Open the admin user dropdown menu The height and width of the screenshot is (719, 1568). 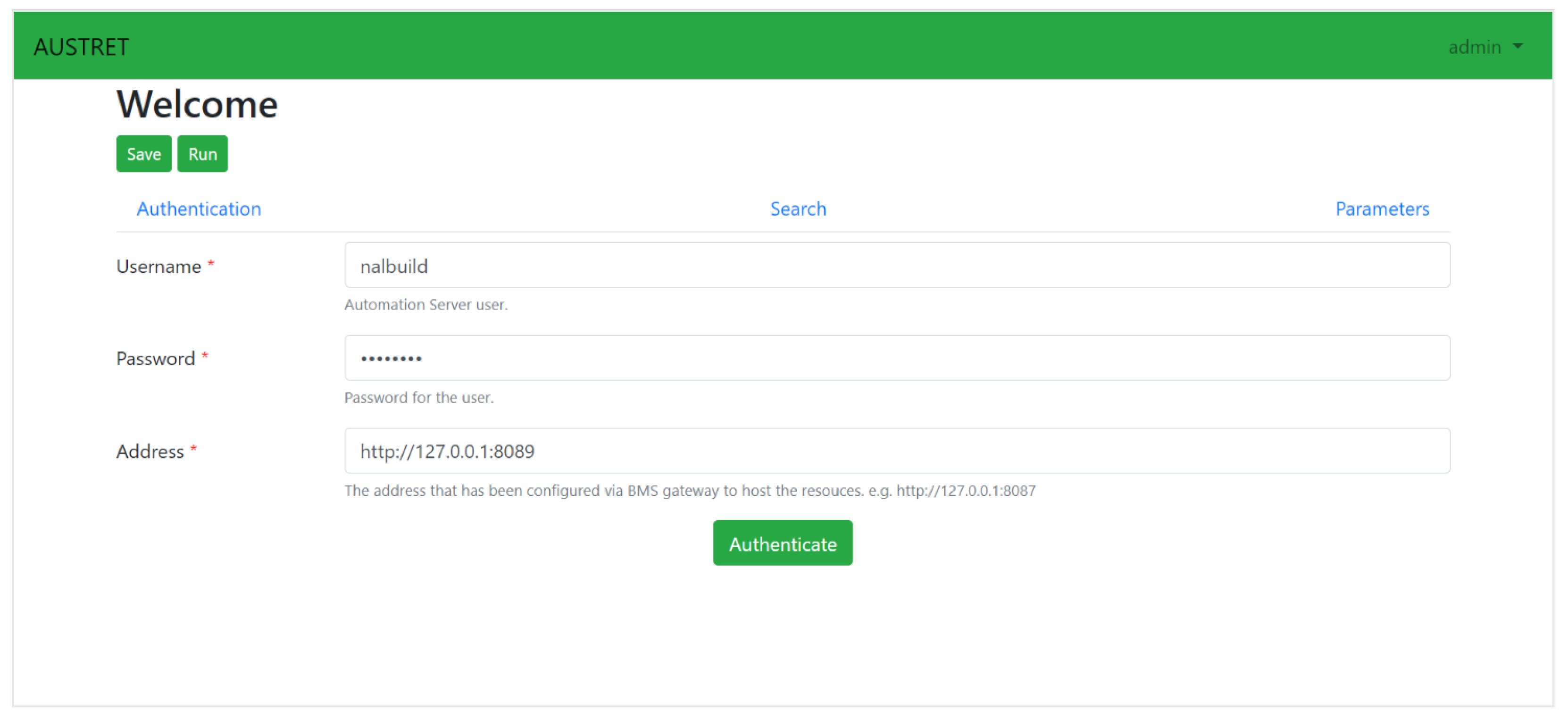[x=1474, y=47]
